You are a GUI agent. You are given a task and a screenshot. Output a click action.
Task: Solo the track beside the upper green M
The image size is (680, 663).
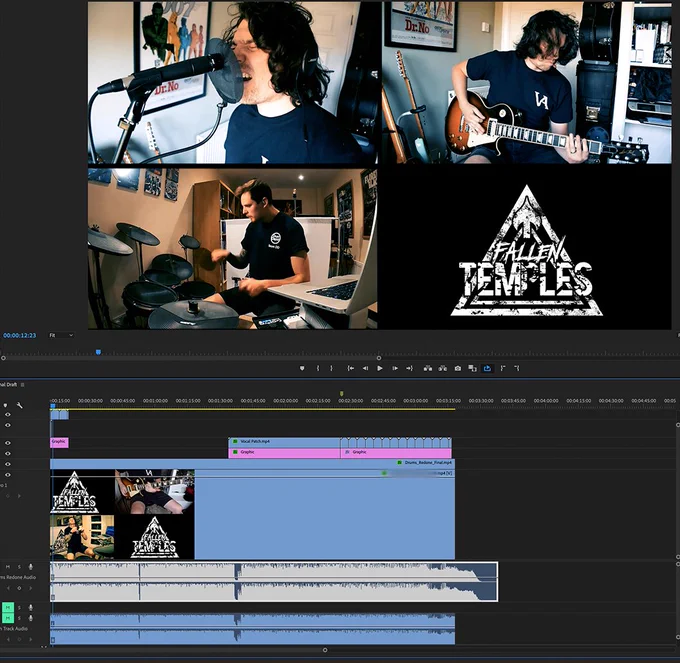(x=19, y=607)
